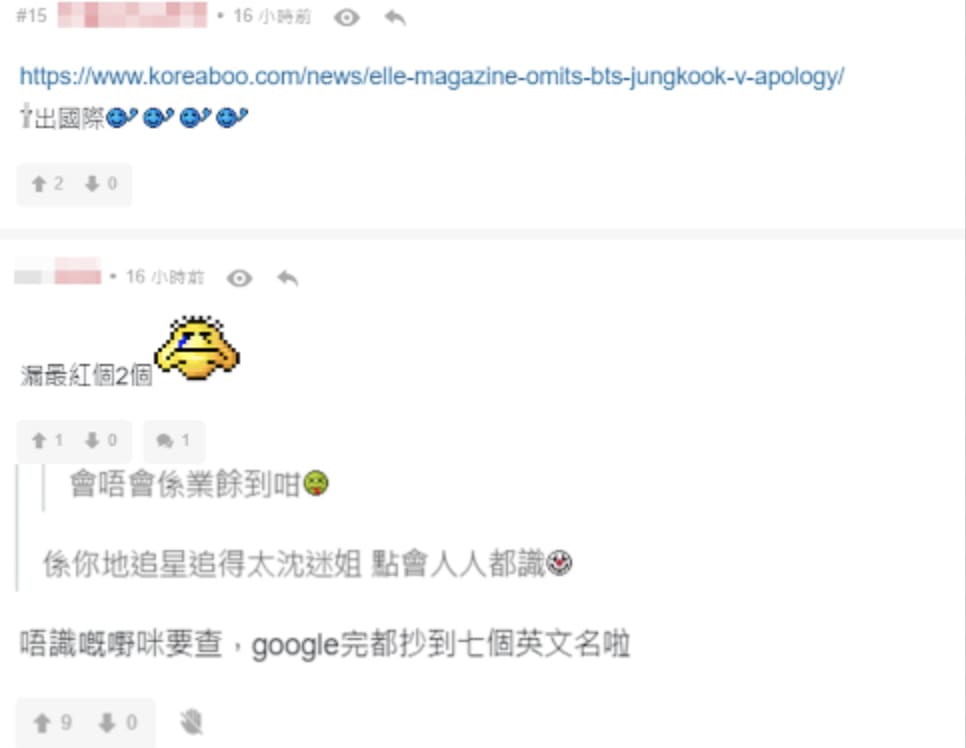Viewport: 966px width, 748px height.
Task: Click the eye icon on post #15
Action: tap(347, 18)
